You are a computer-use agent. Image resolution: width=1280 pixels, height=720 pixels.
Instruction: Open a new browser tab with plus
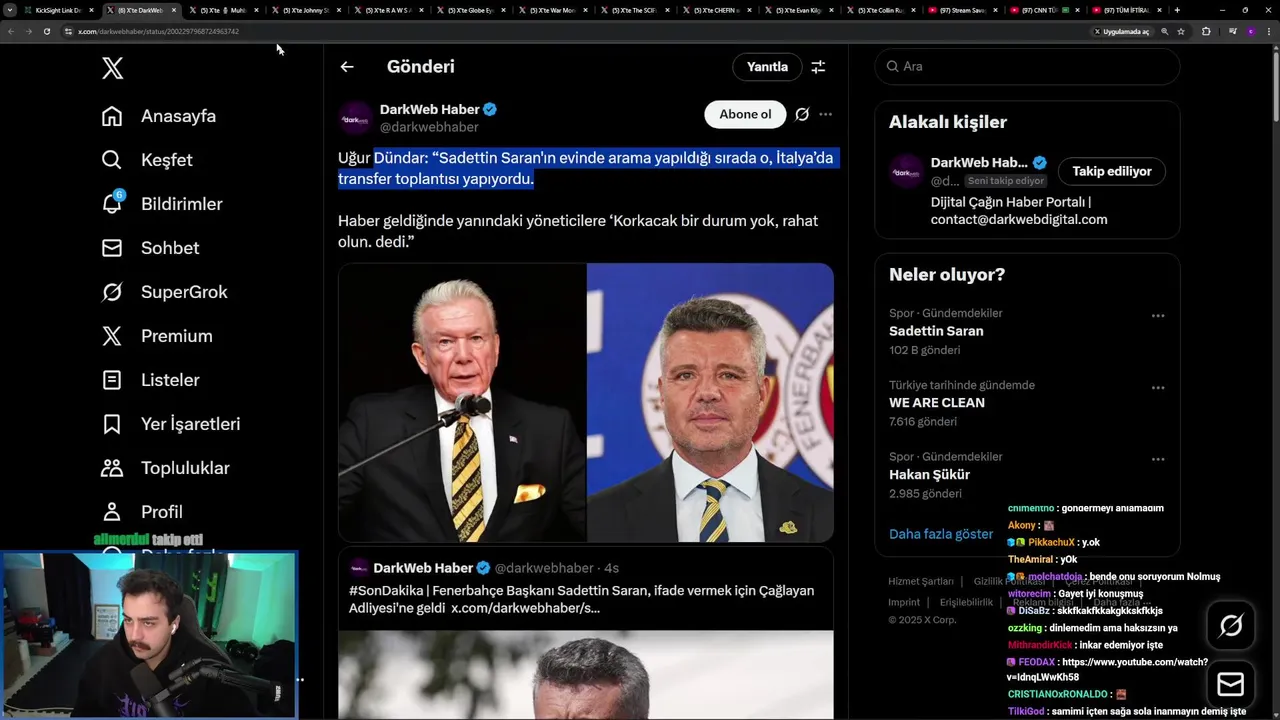(1177, 10)
